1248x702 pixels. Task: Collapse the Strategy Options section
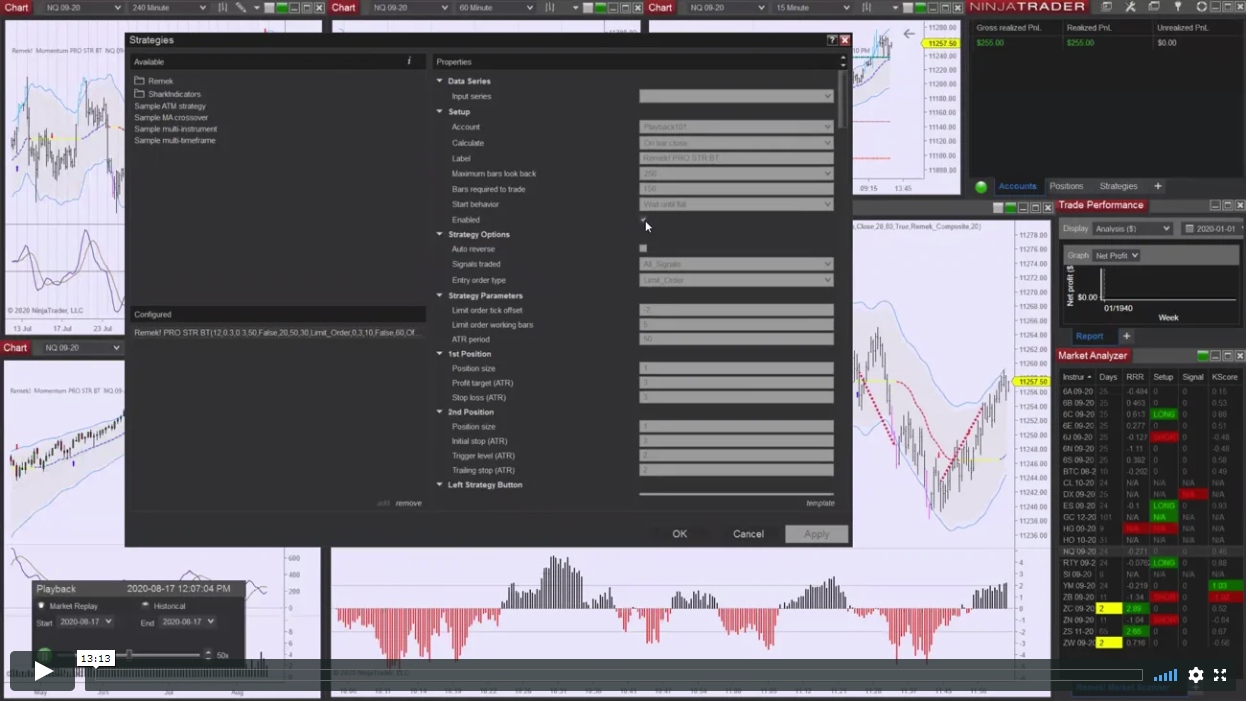tap(439, 234)
